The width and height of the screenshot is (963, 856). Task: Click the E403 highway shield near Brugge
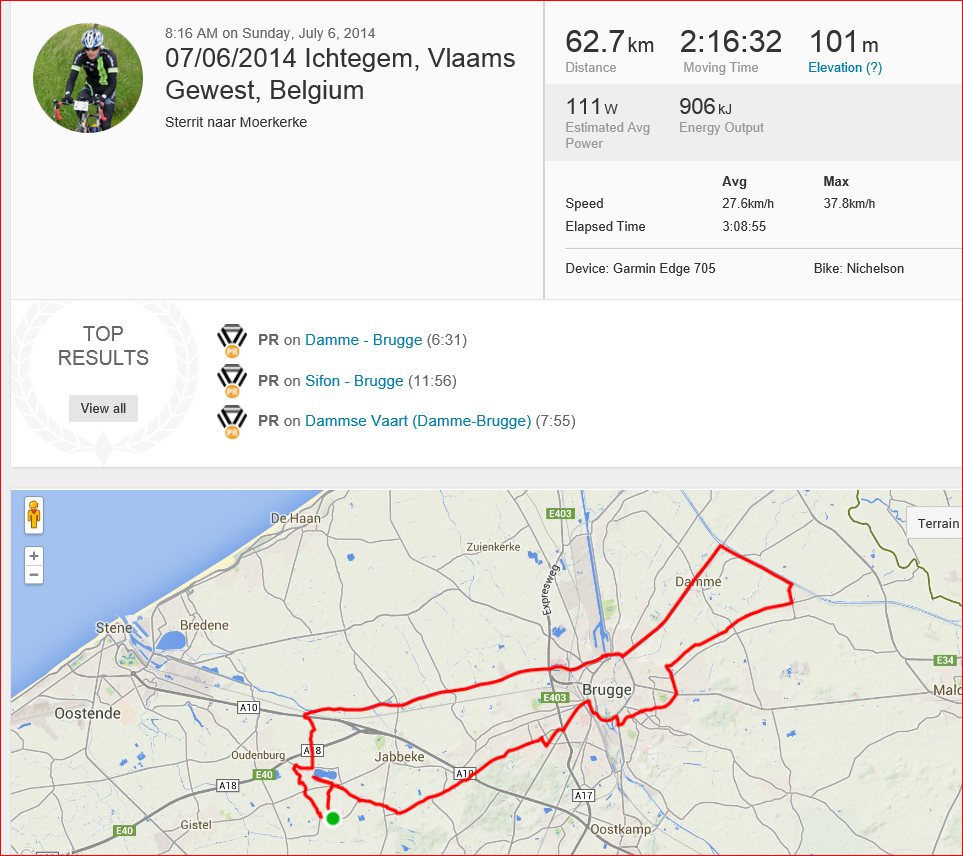555,698
